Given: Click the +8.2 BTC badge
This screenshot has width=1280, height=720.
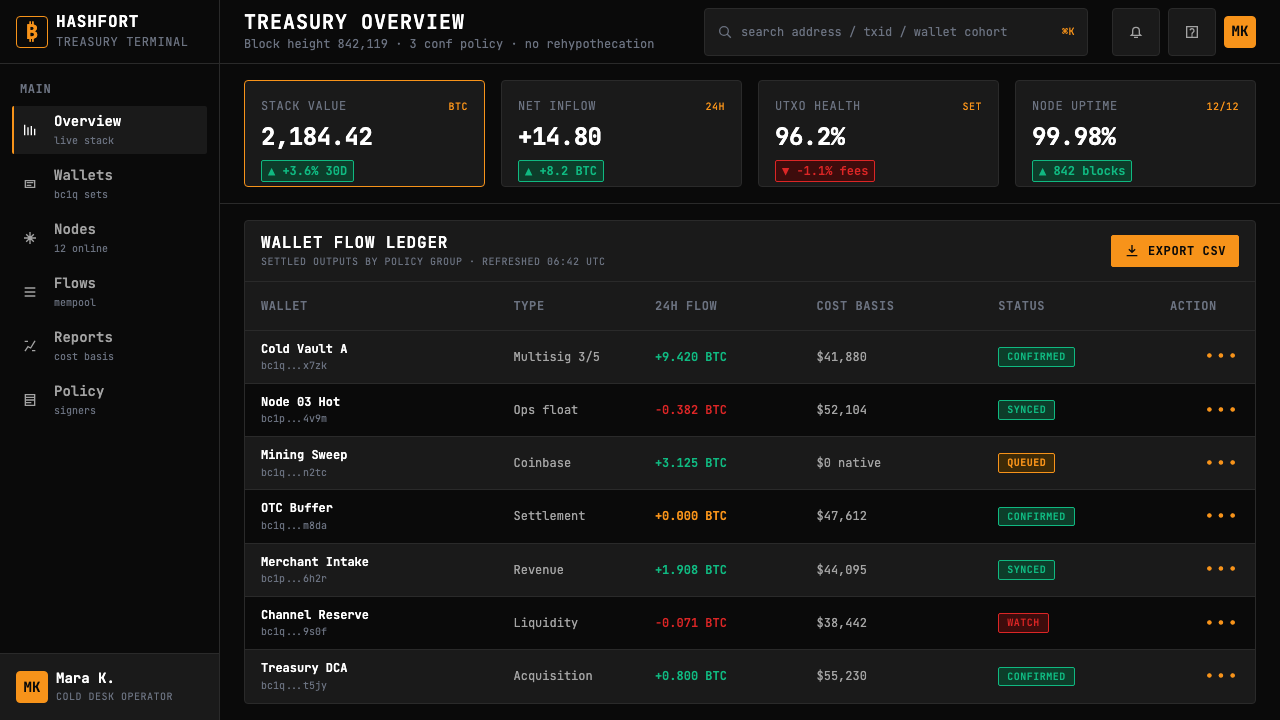Looking at the screenshot, I should coord(561,171).
